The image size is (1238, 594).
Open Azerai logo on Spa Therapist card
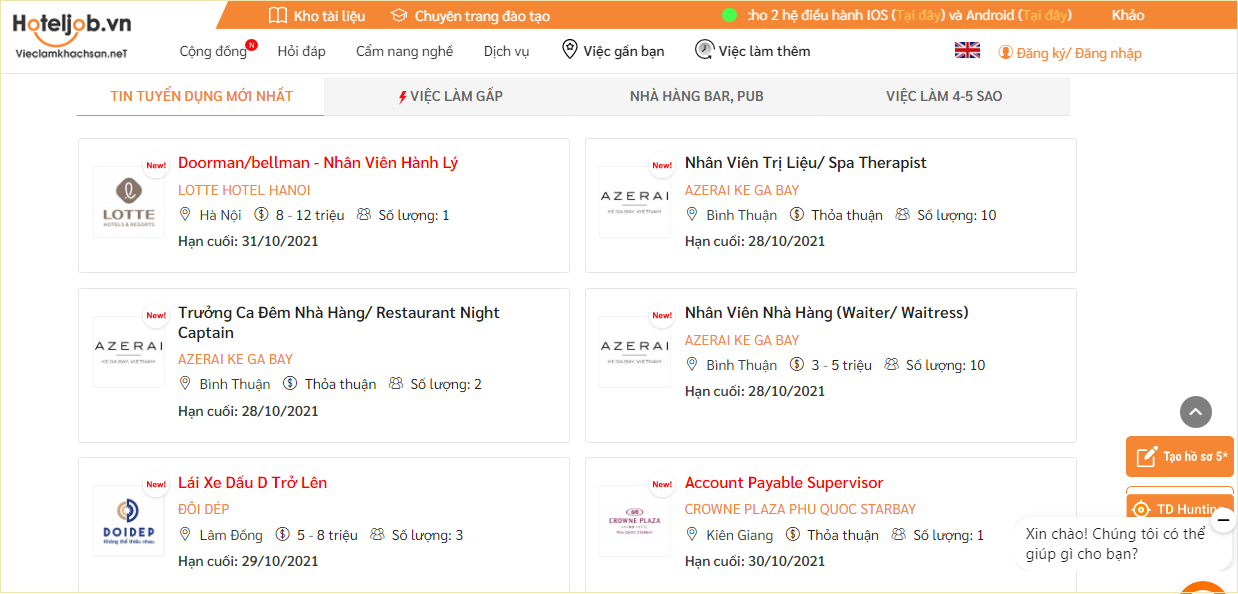pyautogui.click(x=635, y=202)
